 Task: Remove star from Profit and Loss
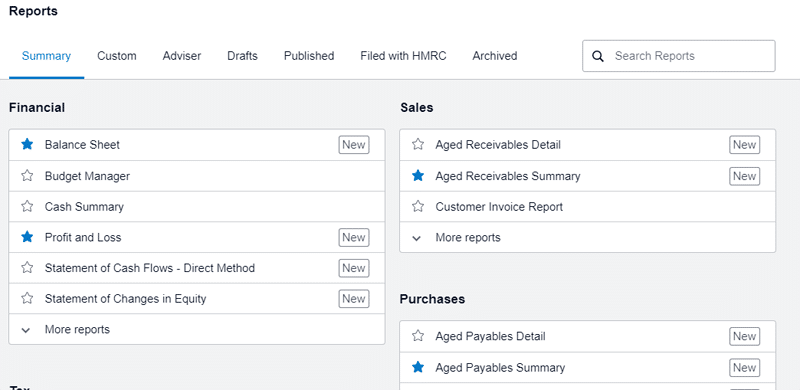pos(27,237)
